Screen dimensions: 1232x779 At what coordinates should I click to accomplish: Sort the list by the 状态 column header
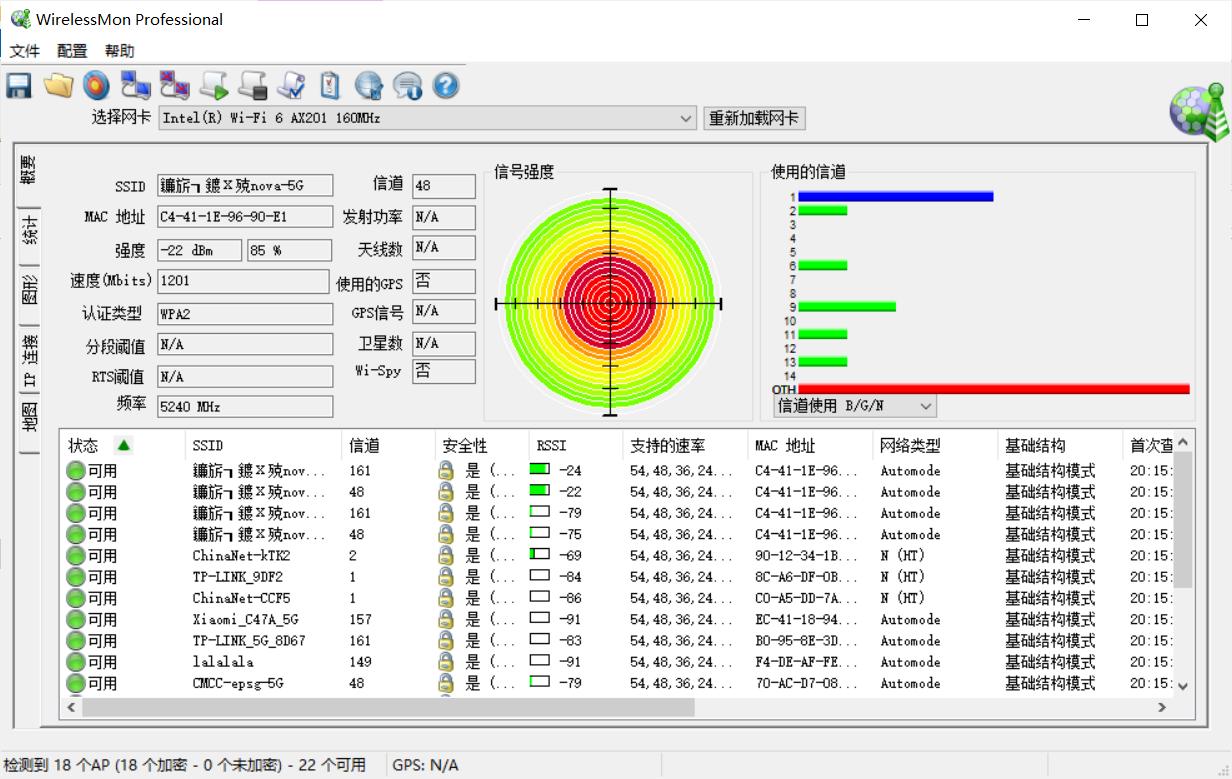[84, 446]
